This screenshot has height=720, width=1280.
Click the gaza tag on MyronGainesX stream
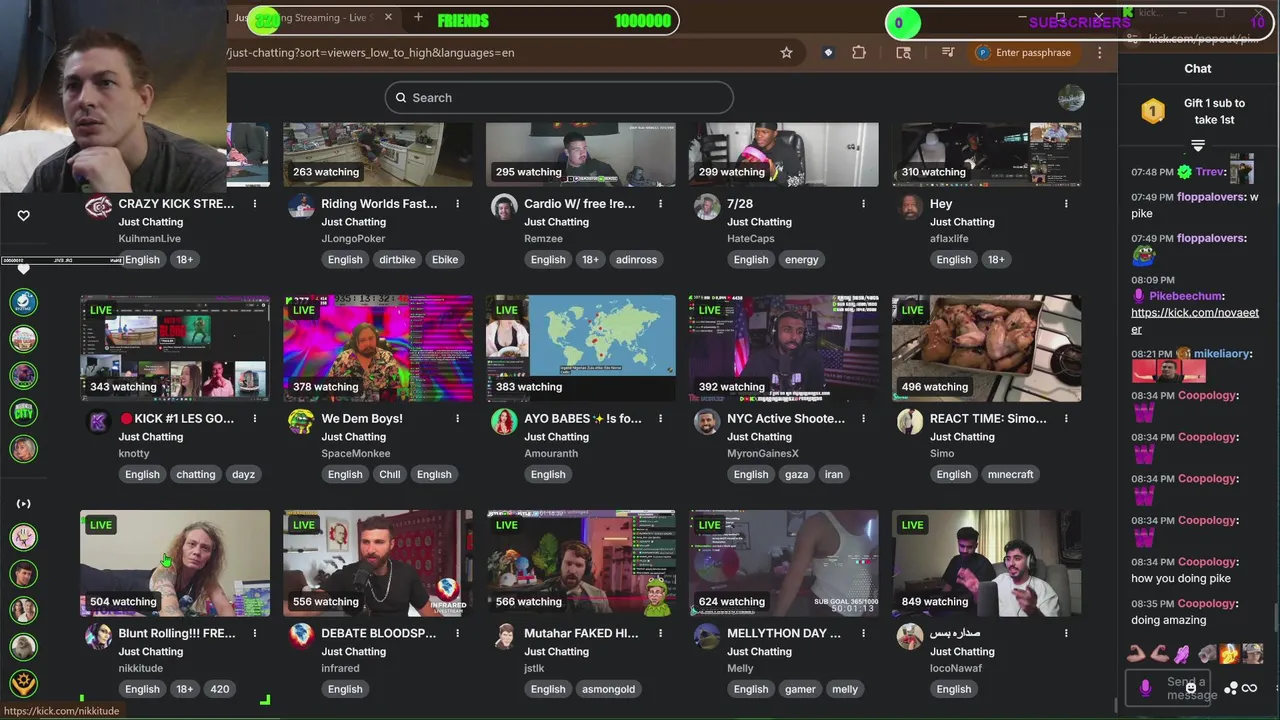(796, 475)
